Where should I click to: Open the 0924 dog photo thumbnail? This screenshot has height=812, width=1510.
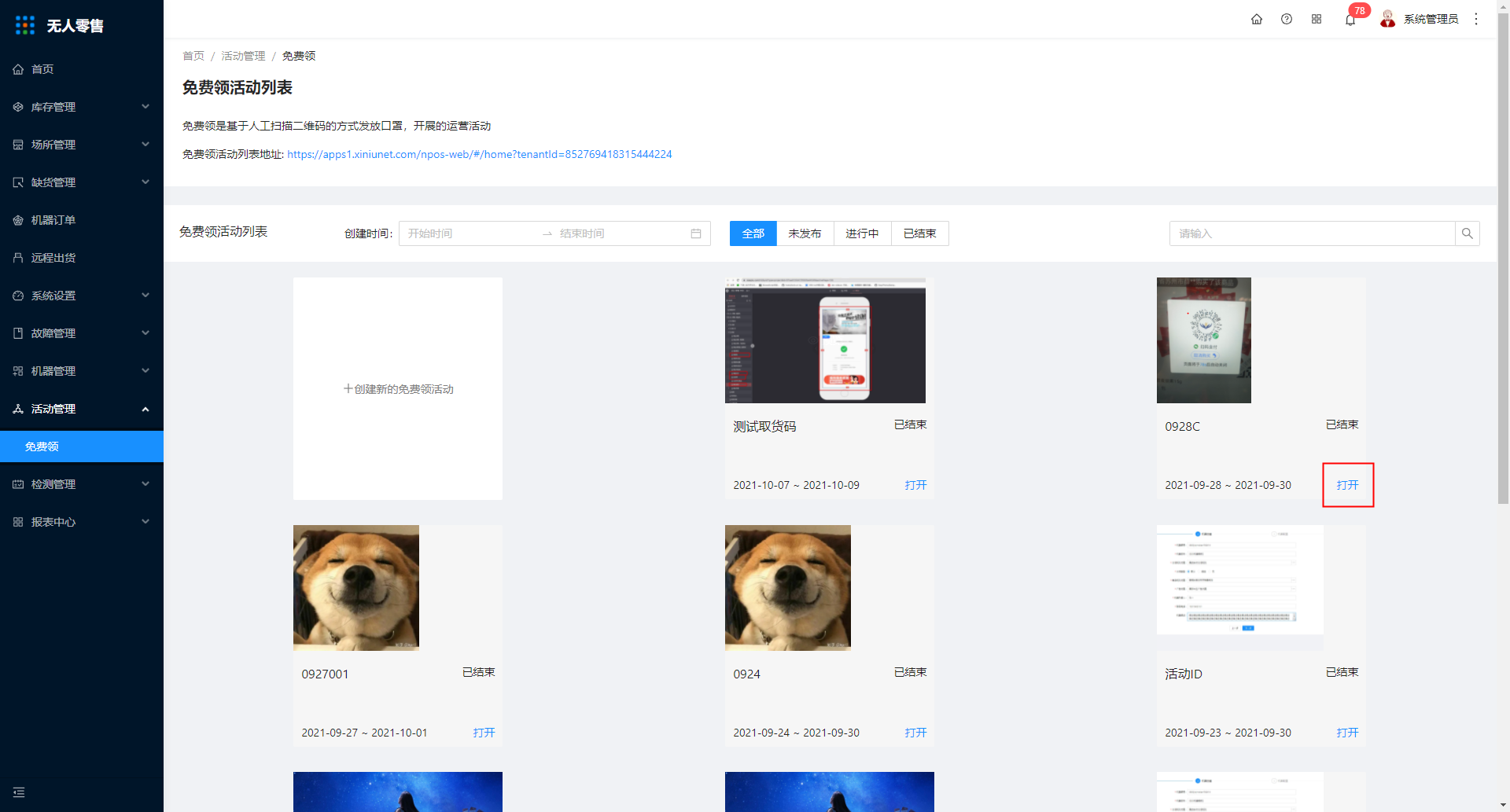click(x=788, y=588)
